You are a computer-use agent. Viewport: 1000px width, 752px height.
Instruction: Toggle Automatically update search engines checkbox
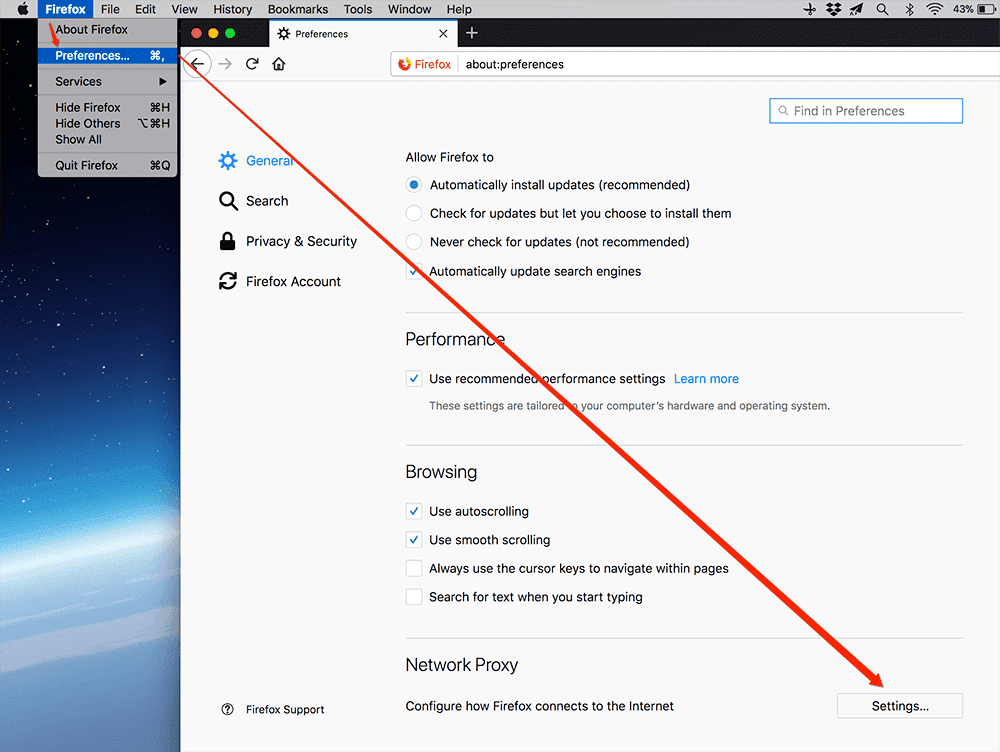[x=414, y=271]
